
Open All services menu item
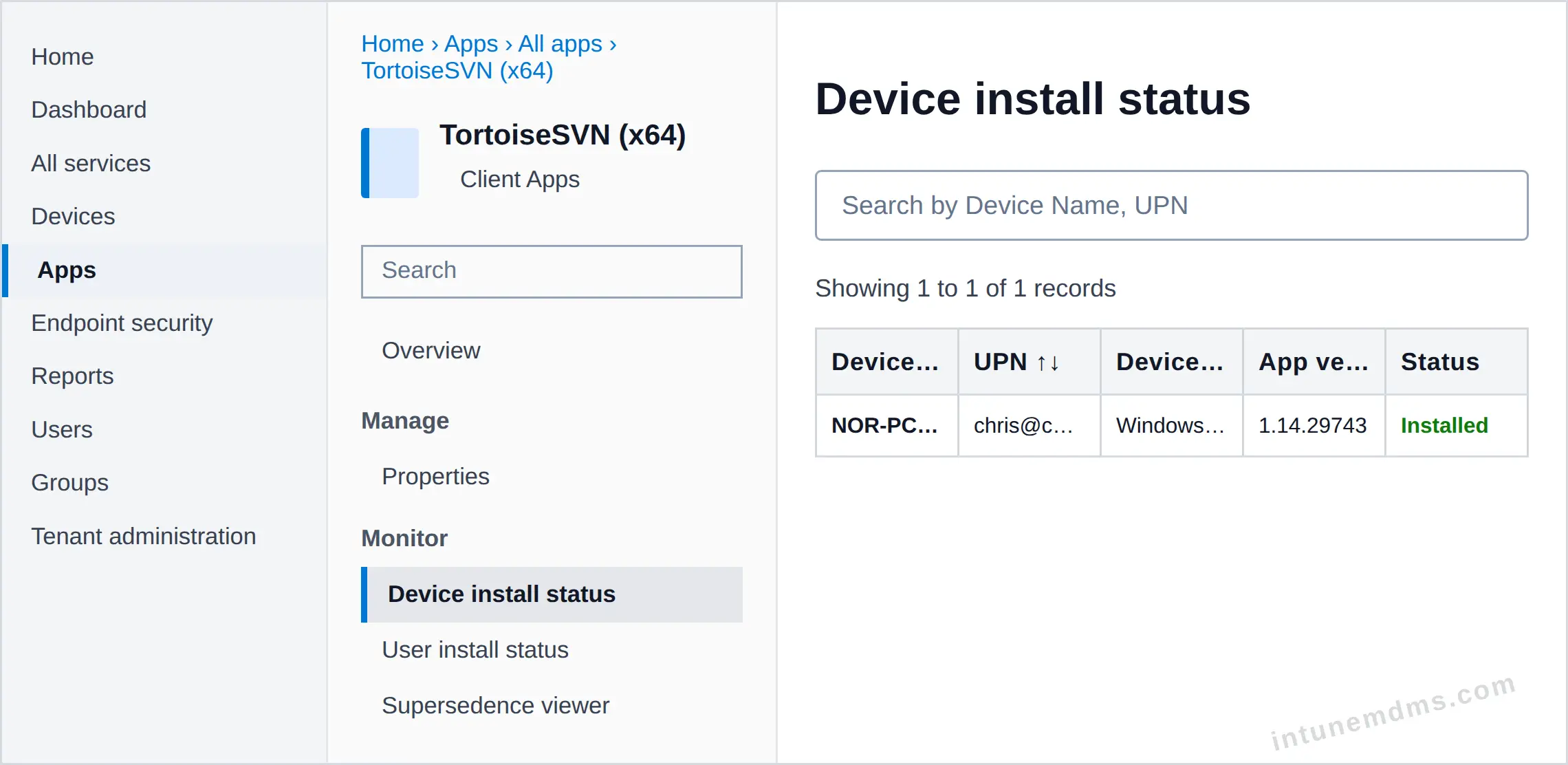(91, 163)
